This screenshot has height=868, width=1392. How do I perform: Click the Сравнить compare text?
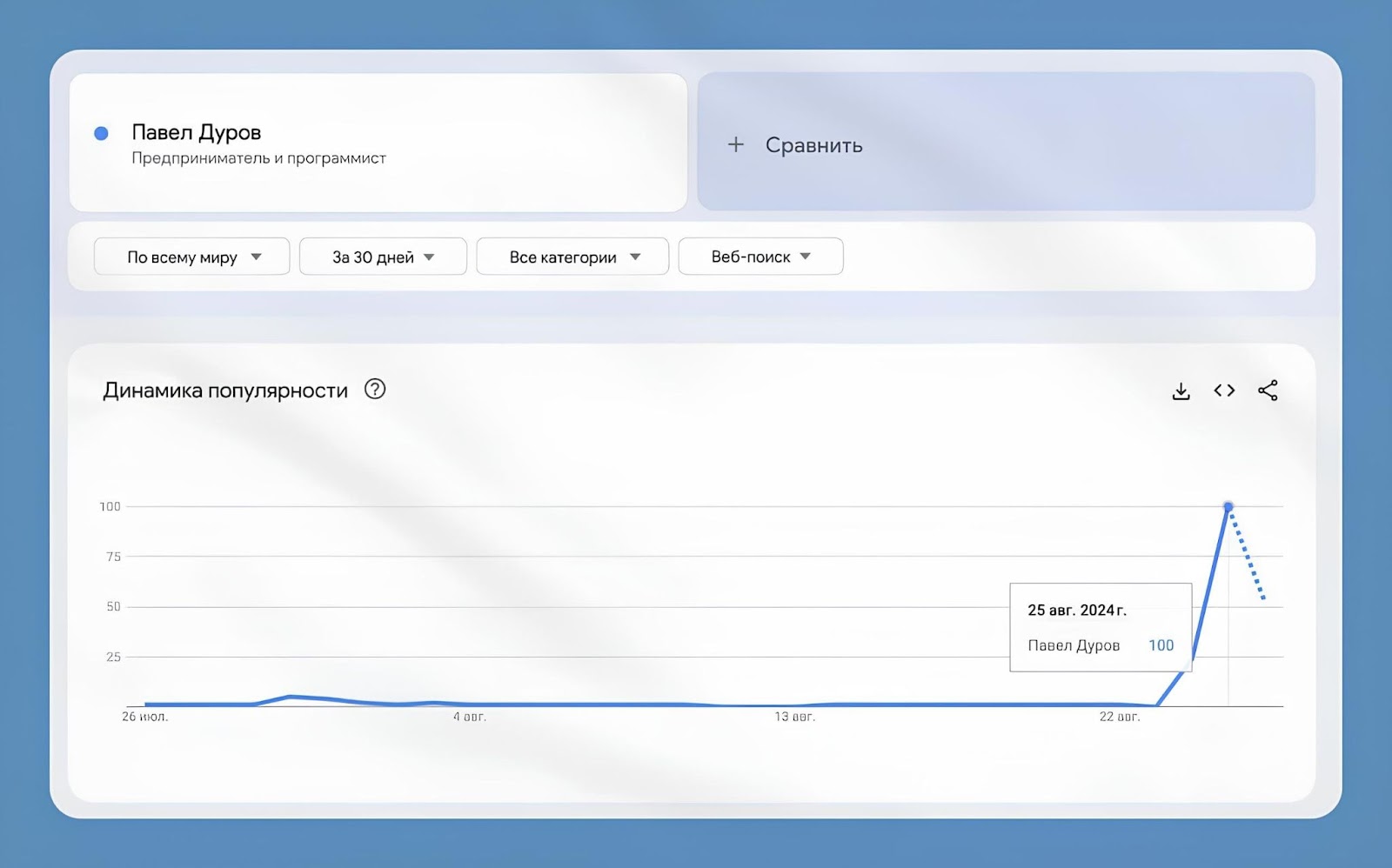tap(814, 145)
